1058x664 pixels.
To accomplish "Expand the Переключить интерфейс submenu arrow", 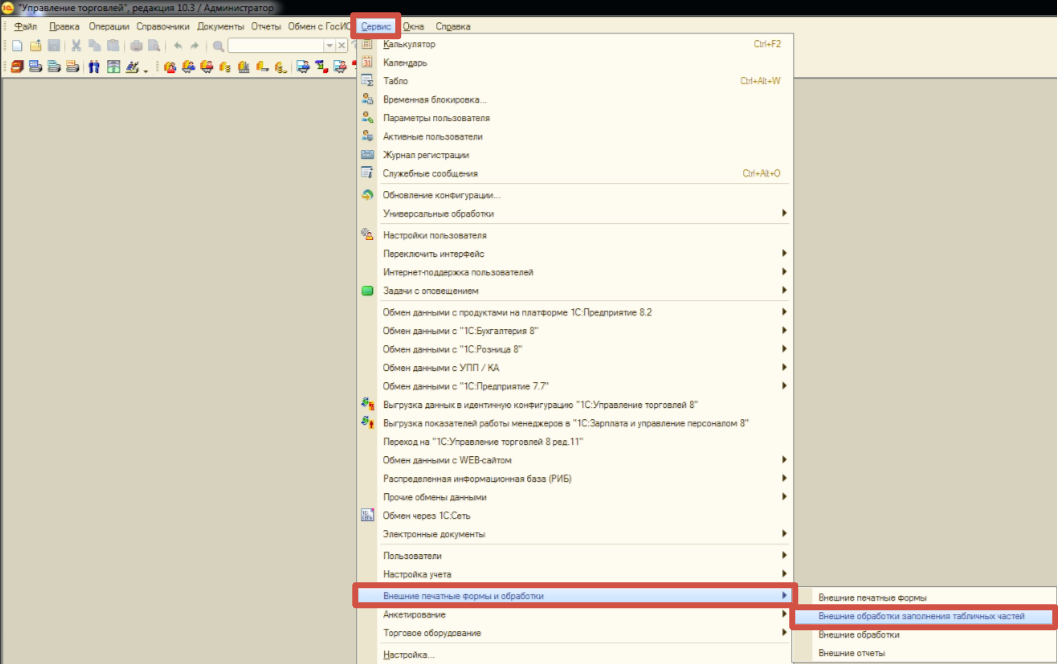I will pyautogui.click(x=783, y=253).
